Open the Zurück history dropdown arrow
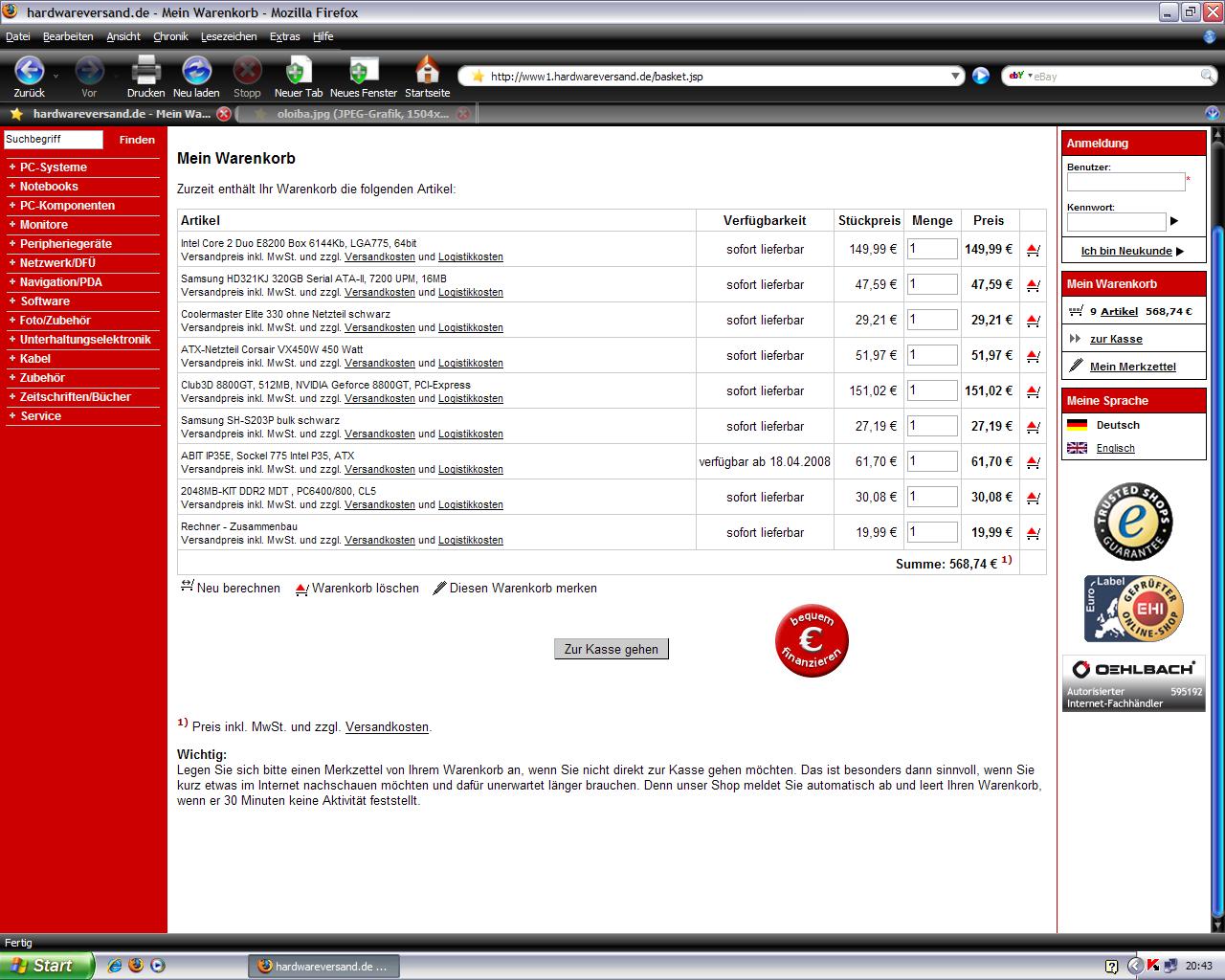This screenshot has width=1225, height=980. point(56,75)
